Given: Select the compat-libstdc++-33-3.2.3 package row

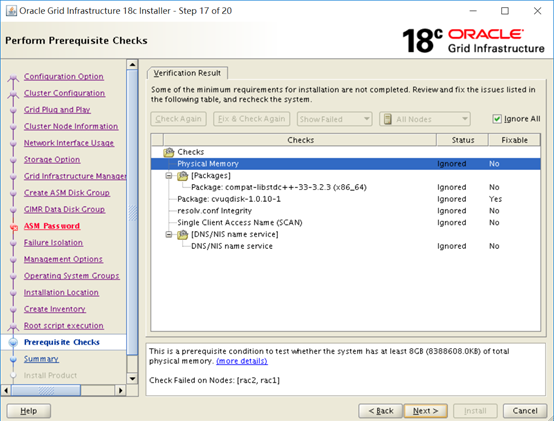Looking at the screenshot, I should [x=346, y=187].
